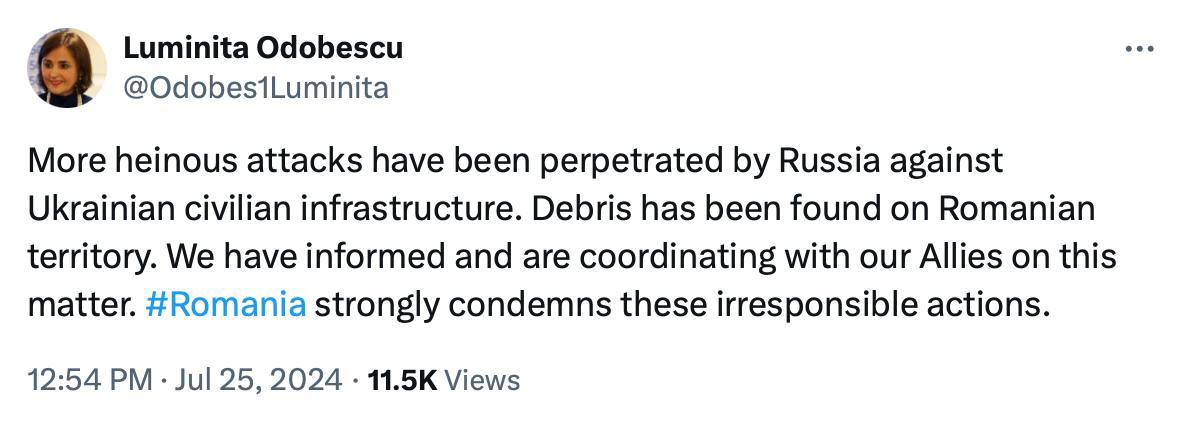
Task: Click the Views label
Action: pos(481,380)
